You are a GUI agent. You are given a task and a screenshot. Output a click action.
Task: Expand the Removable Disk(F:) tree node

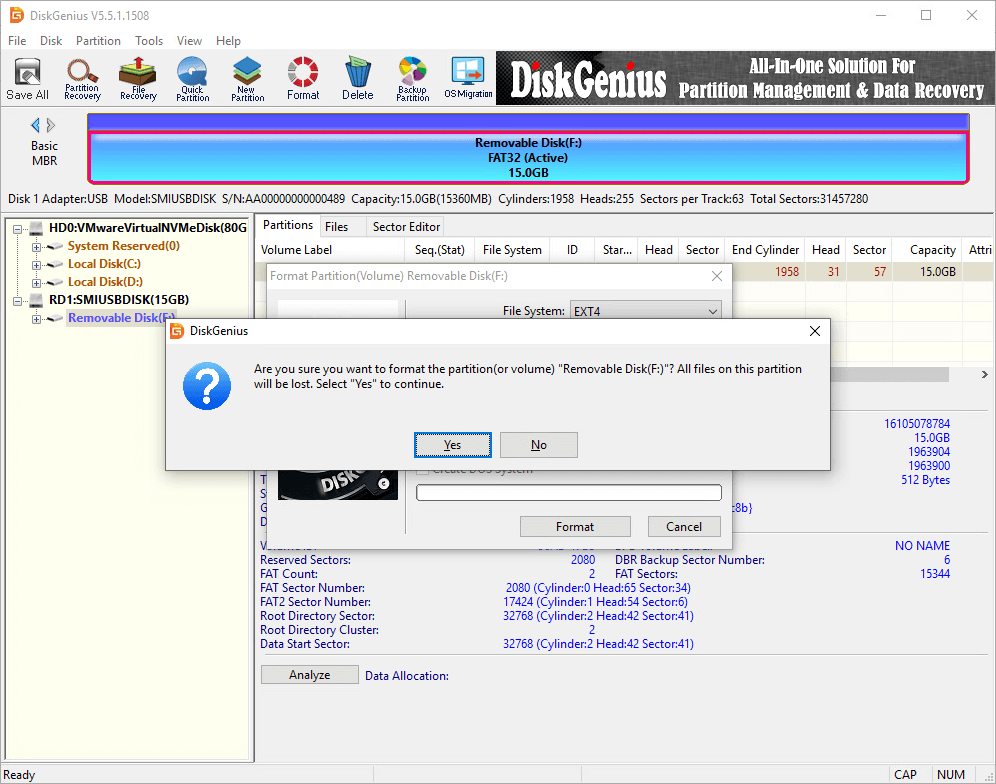pos(36,319)
